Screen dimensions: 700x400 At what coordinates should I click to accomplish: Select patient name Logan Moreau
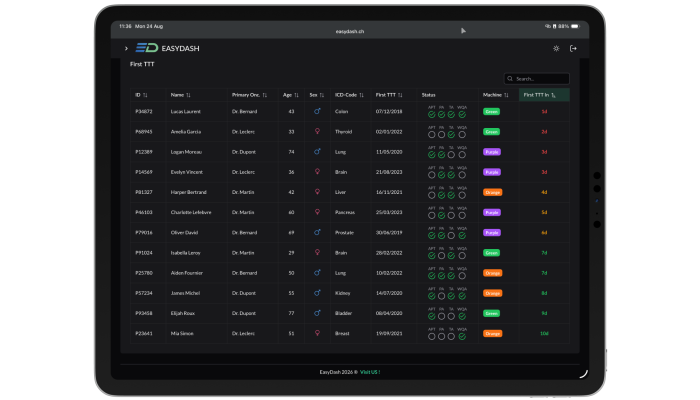pyautogui.click(x=186, y=152)
